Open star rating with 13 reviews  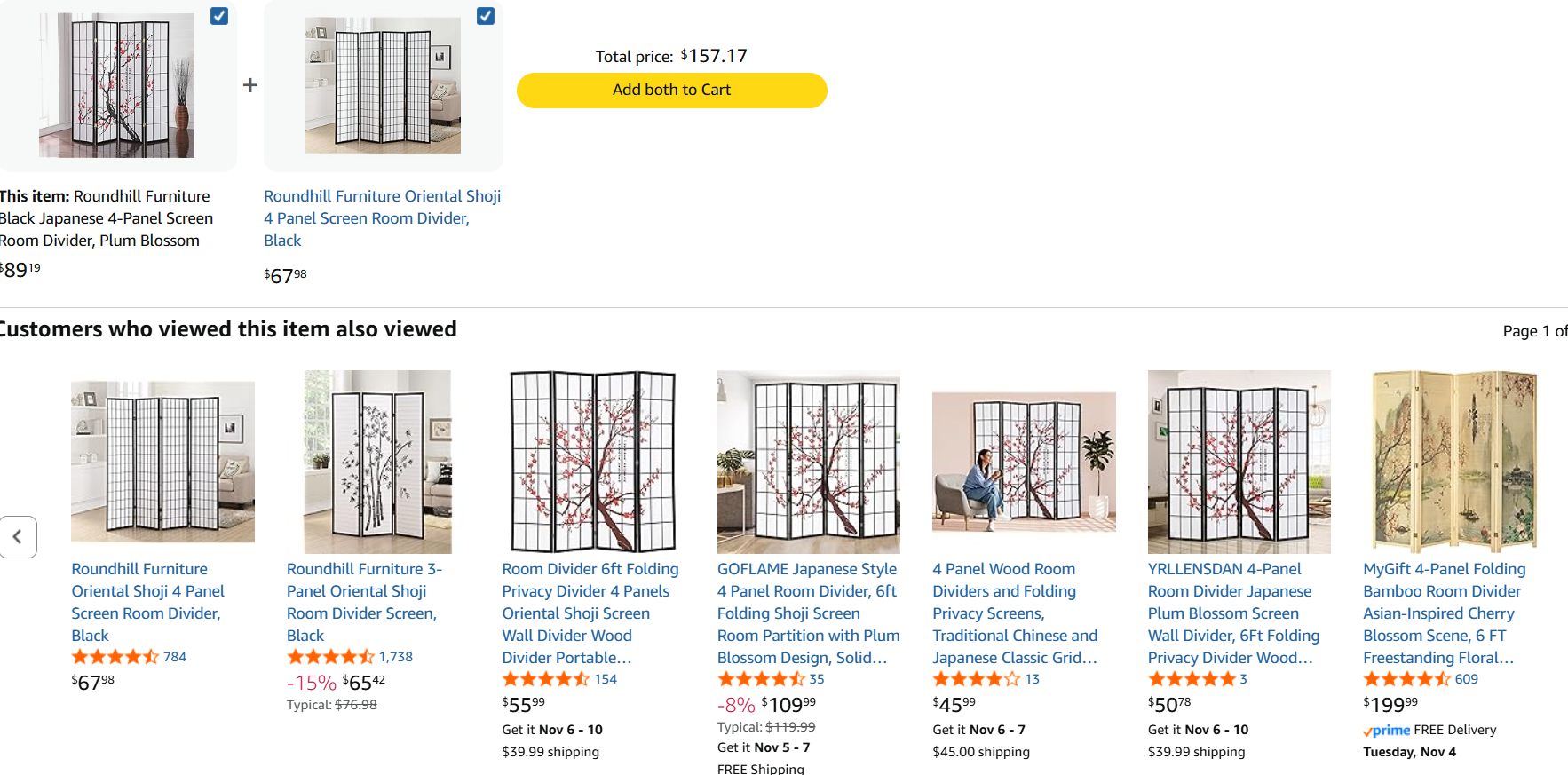pyautogui.click(x=976, y=679)
